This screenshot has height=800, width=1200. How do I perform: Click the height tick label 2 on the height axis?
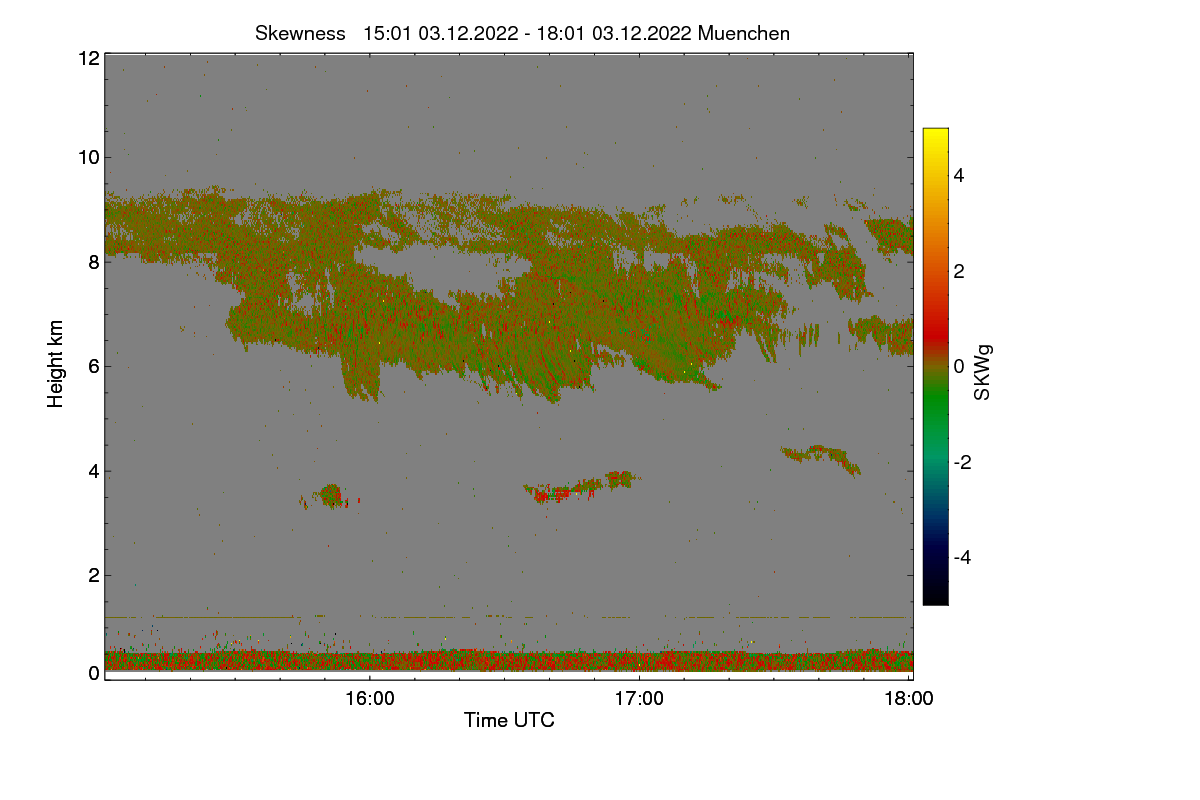[94, 575]
